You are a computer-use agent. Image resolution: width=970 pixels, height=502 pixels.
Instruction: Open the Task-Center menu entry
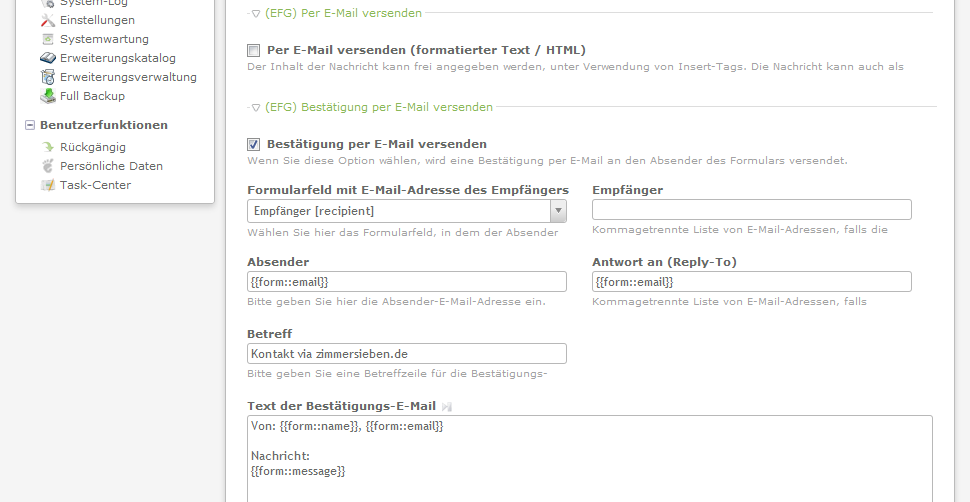[x=95, y=185]
